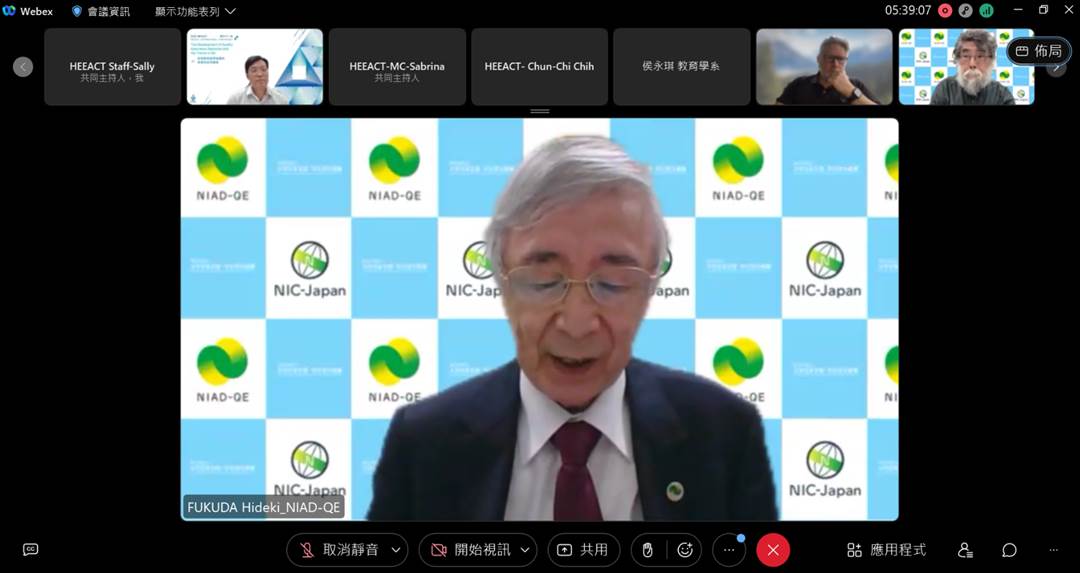Viewport: 1080px width, 573px height.
Task: Toggle closed captions CC icon
Action: point(30,550)
